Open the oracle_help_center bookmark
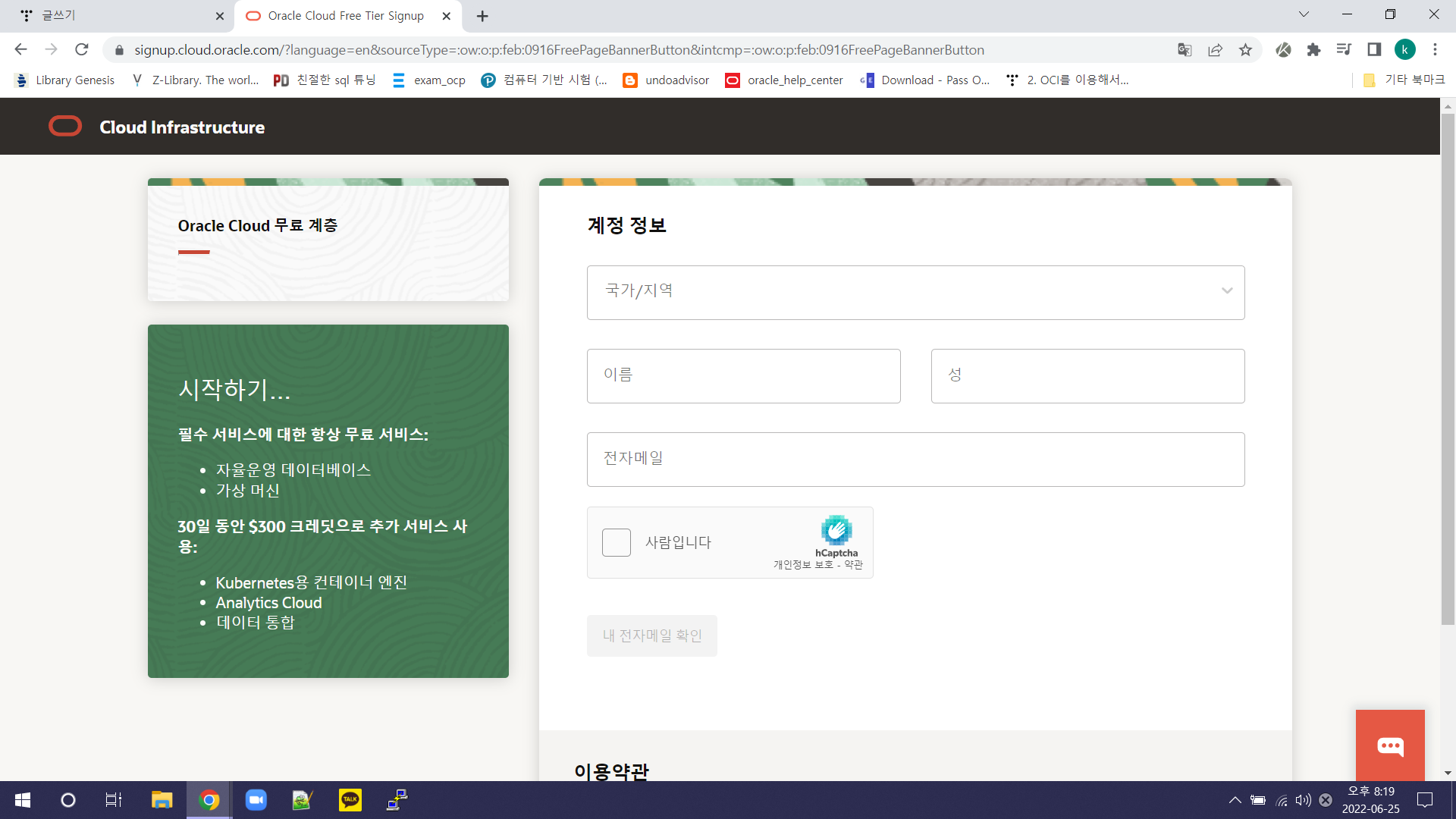This screenshot has height=819, width=1456. click(x=785, y=80)
